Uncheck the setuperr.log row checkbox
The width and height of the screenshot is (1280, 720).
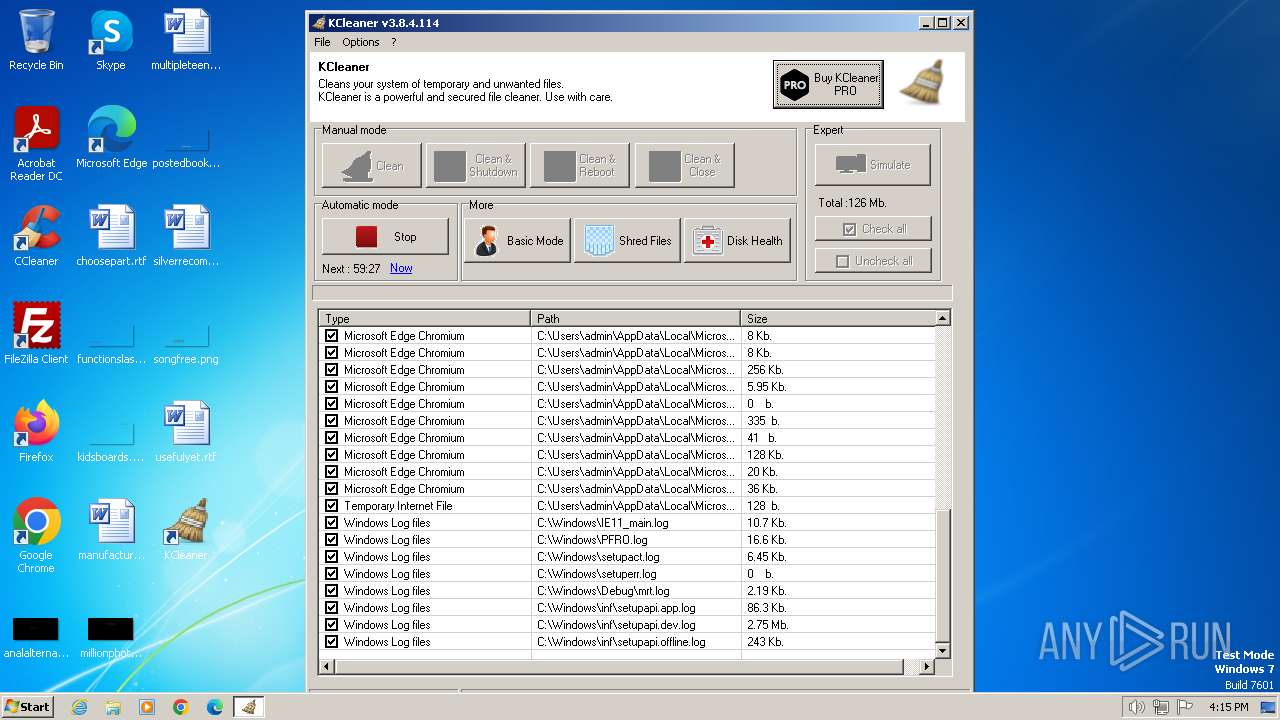tap(332, 574)
